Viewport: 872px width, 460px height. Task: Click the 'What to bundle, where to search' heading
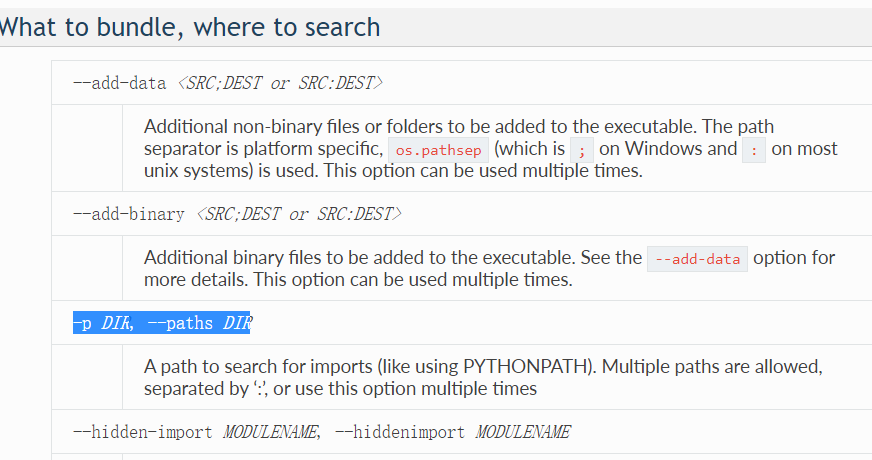tap(189, 28)
